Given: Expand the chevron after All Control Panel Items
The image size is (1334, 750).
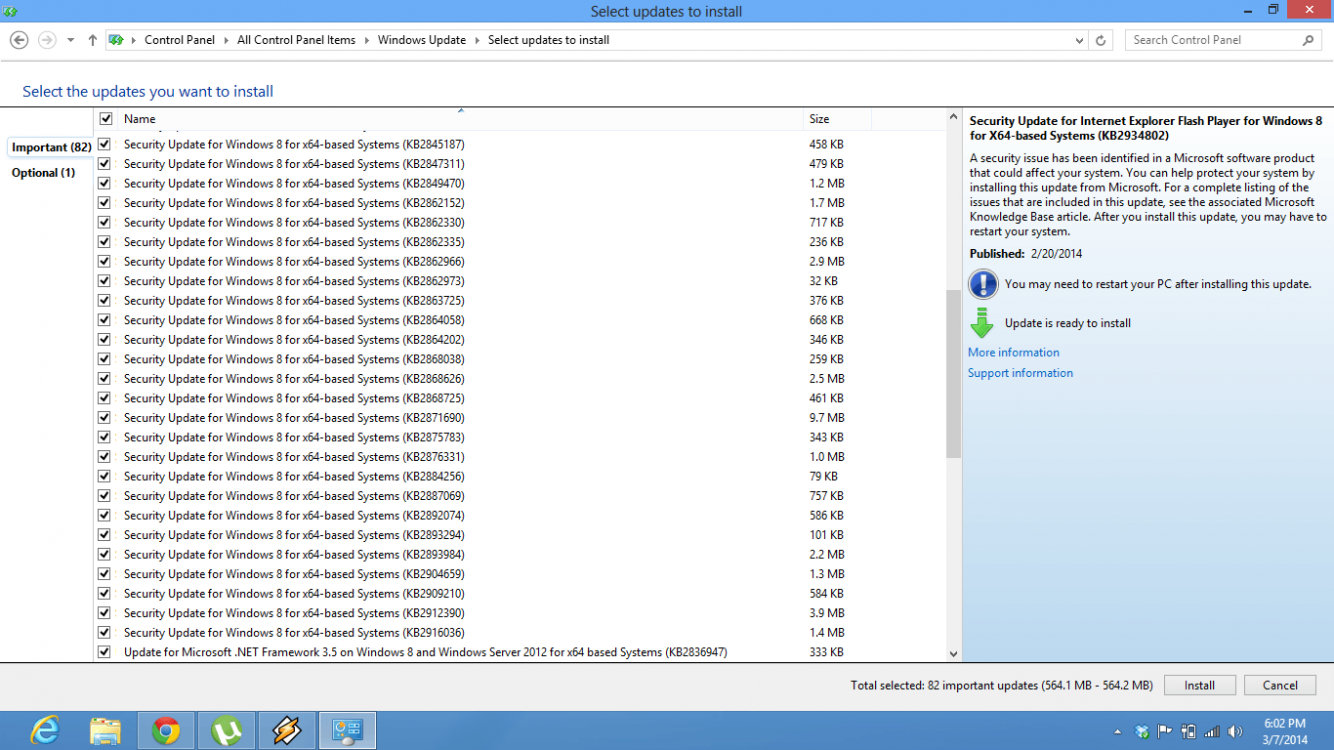Looking at the screenshot, I should [x=366, y=40].
